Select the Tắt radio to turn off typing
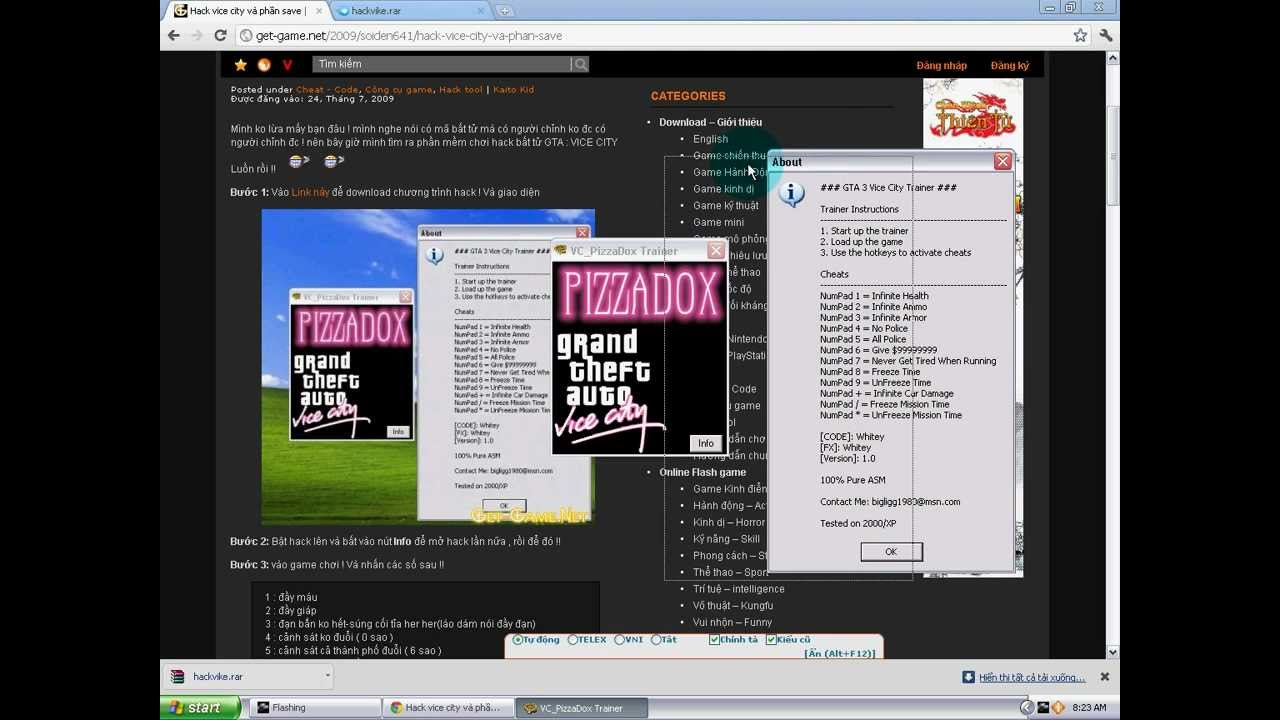This screenshot has width=1280, height=720. click(x=656, y=640)
